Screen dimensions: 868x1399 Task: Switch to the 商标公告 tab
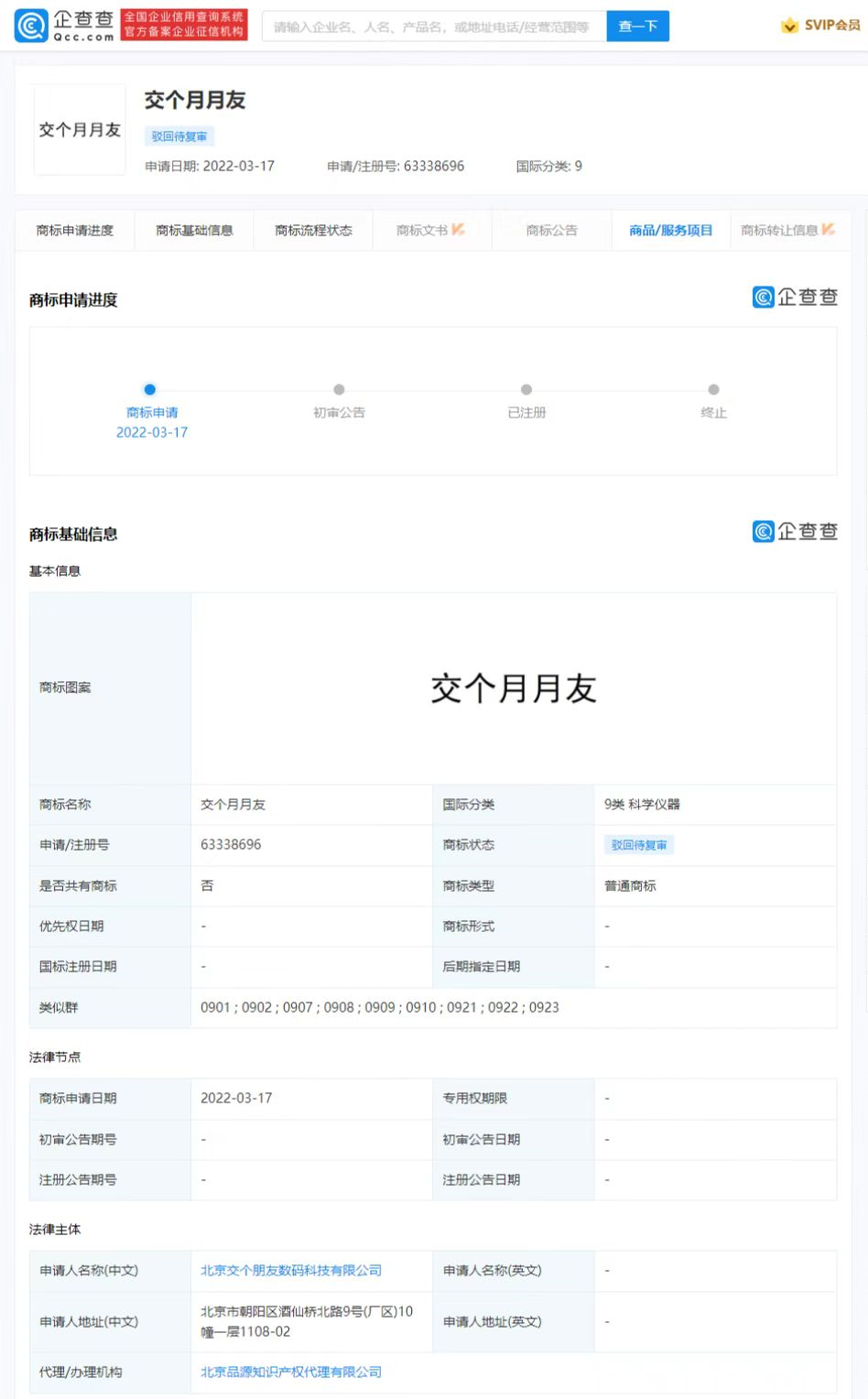tap(551, 231)
